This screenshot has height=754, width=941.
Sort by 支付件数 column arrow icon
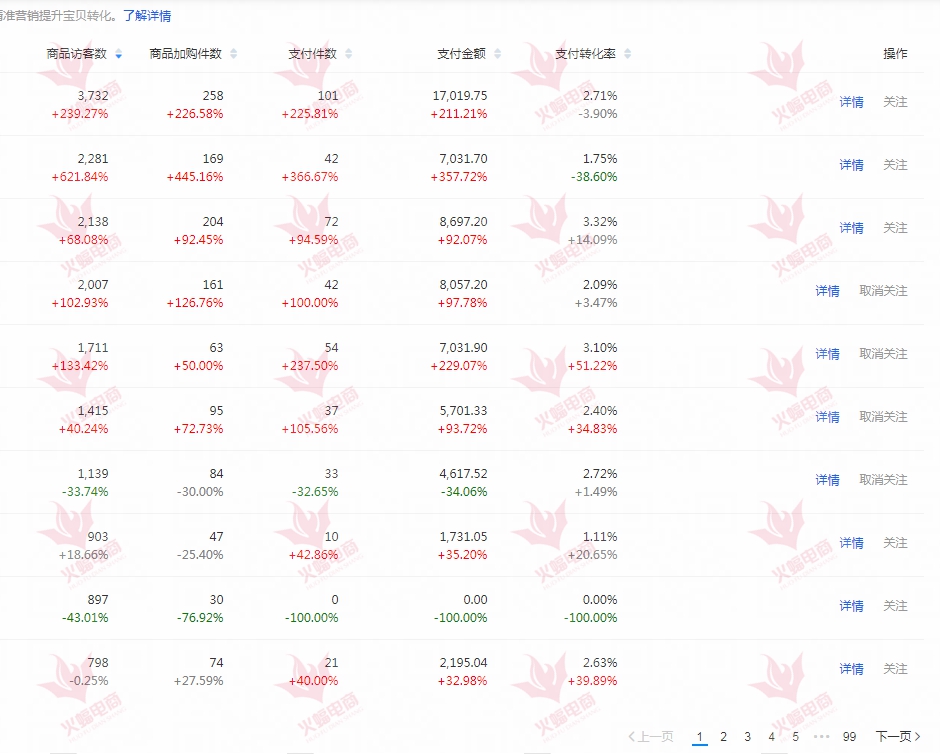pyautogui.click(x=347, y=54)
